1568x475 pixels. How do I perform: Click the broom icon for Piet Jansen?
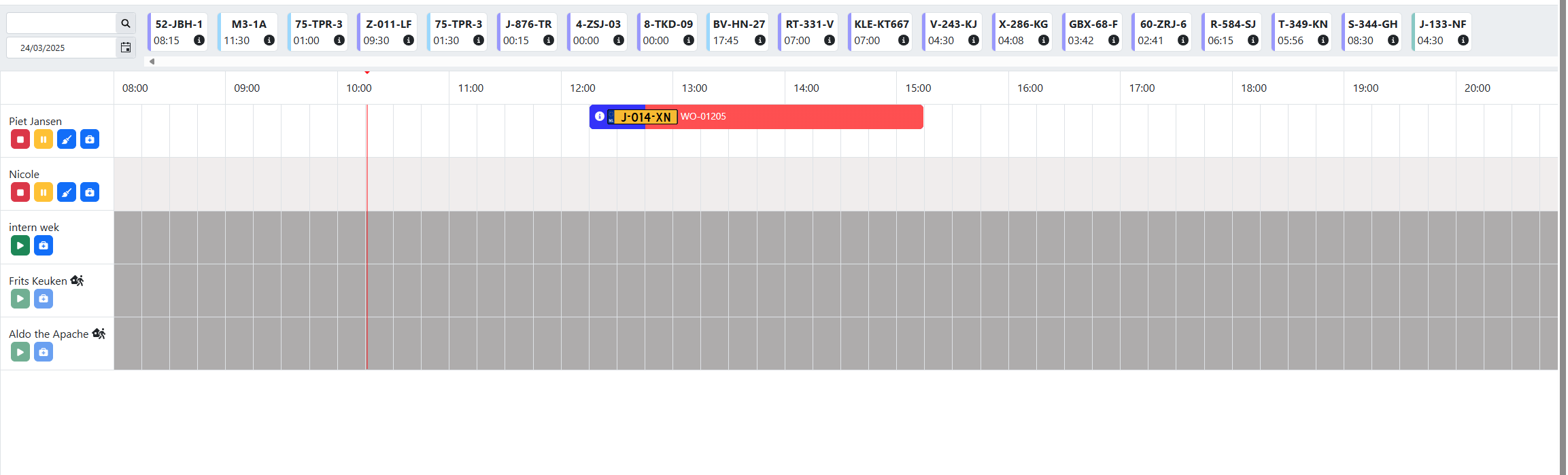coord(67,139)
